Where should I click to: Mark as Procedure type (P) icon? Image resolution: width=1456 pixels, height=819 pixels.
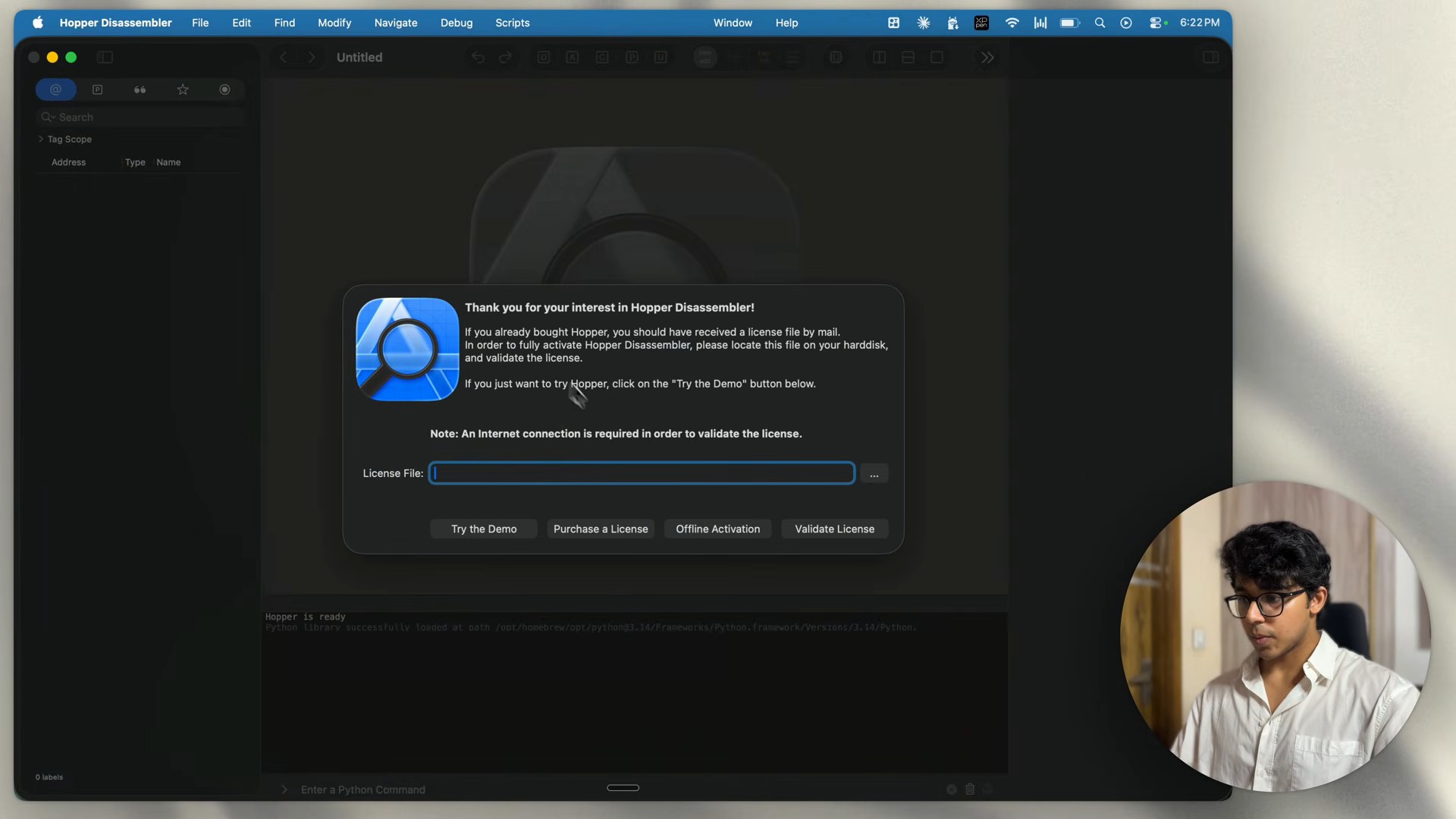pyautogui.click(x=632, y=57)
